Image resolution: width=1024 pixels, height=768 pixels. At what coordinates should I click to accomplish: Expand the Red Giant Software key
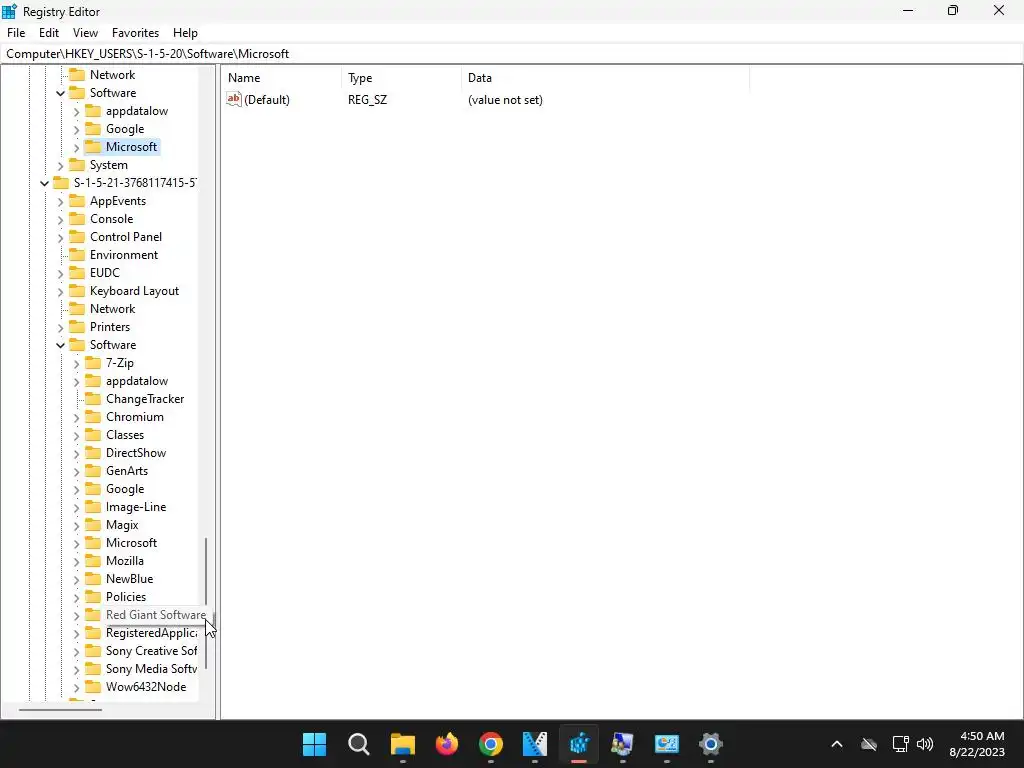tap(76, 615)
